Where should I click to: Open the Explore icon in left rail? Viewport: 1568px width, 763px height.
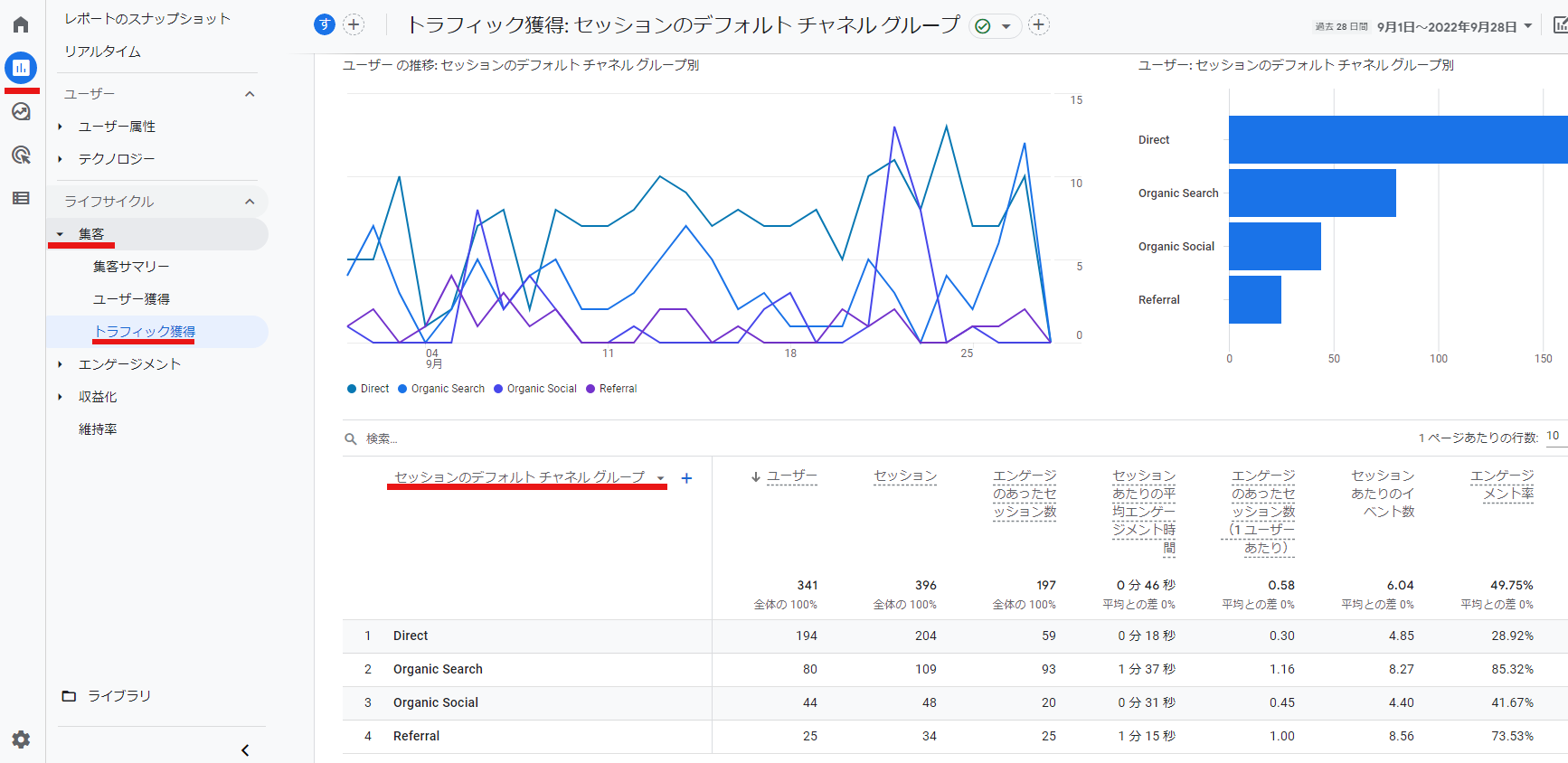click(x=21, y=111)
